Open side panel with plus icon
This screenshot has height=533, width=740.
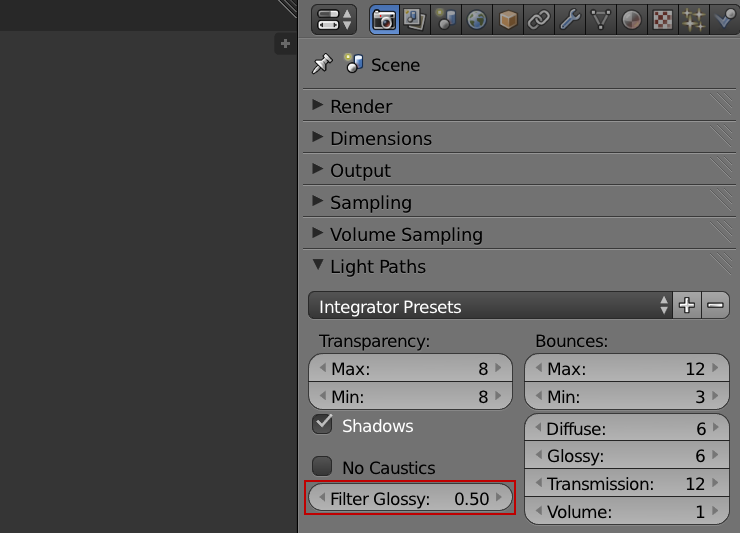(285, 44)
